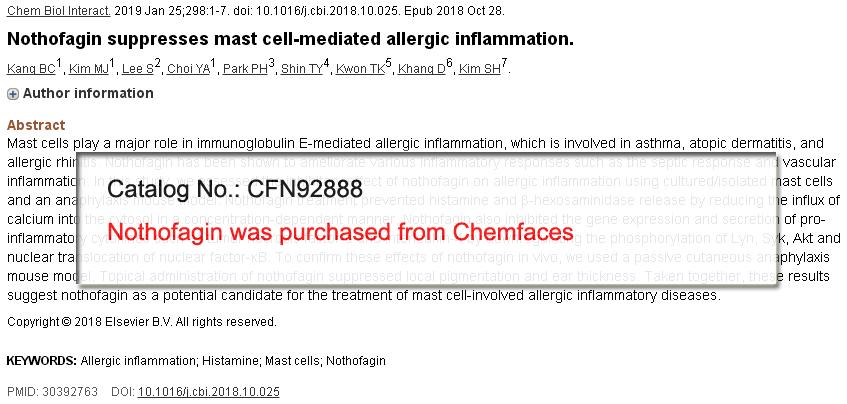The width and height of the screenshot is (847, 404).
Task: Open the Chem Biol Interact journal link
Action: click(x=58, y=11)
